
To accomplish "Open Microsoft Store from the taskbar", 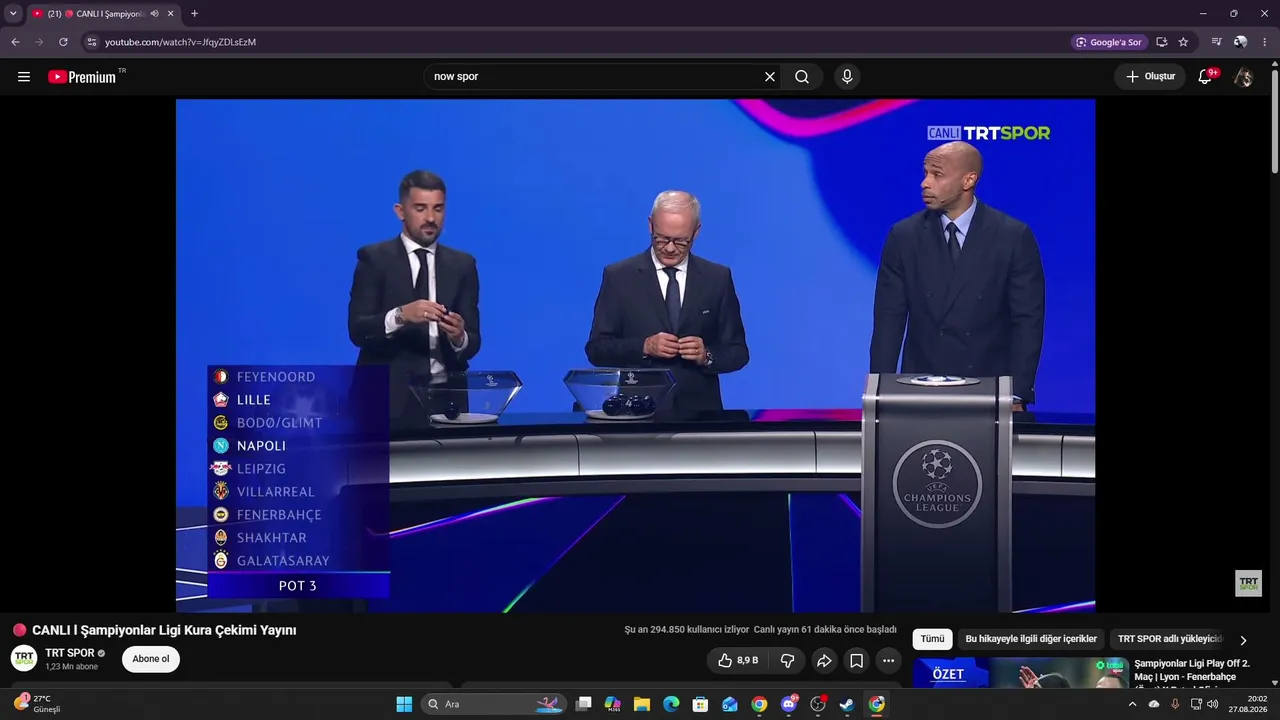I will [701, 704].
